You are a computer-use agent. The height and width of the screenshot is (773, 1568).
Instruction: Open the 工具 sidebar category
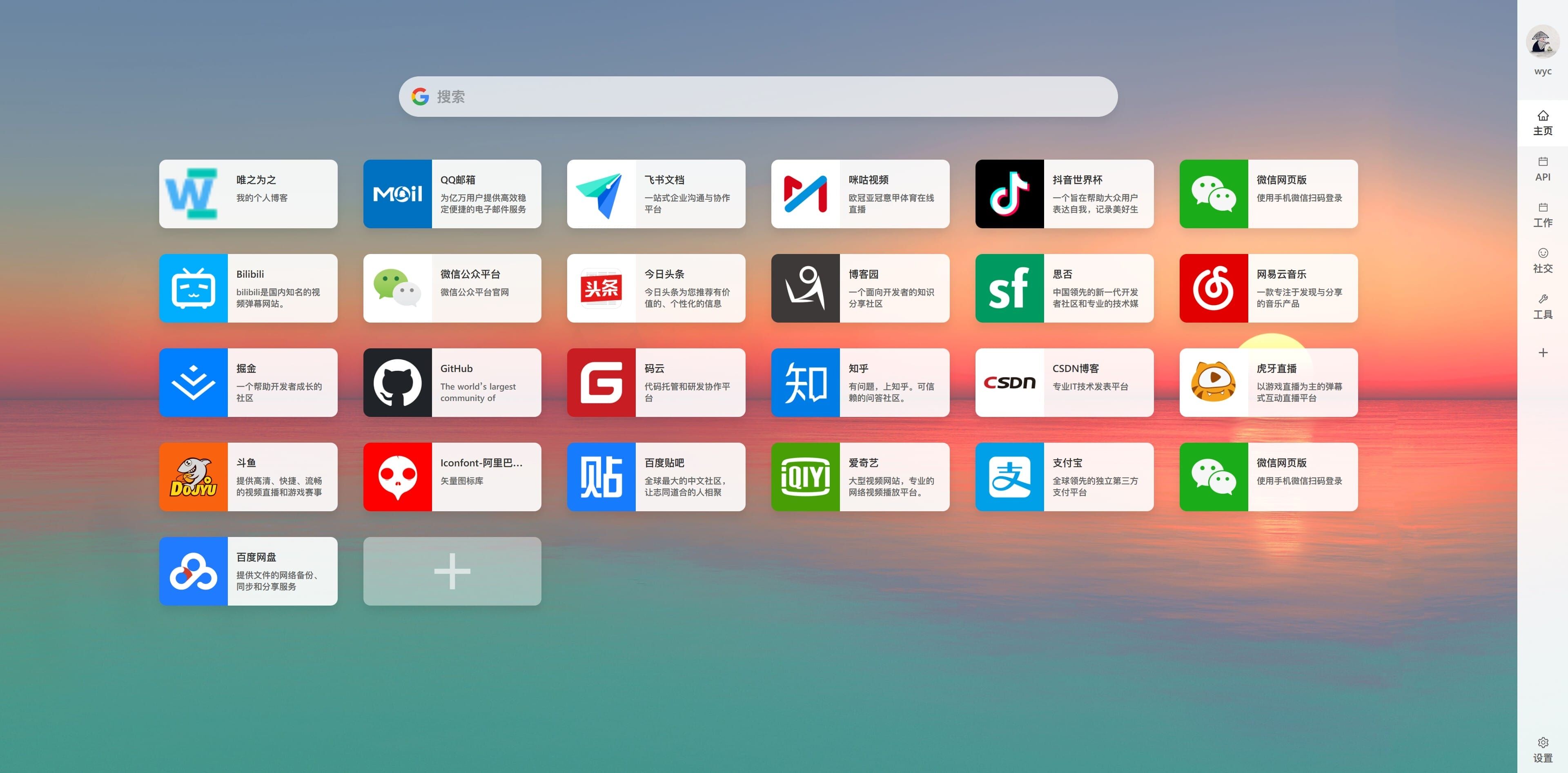pos(1542,306)
